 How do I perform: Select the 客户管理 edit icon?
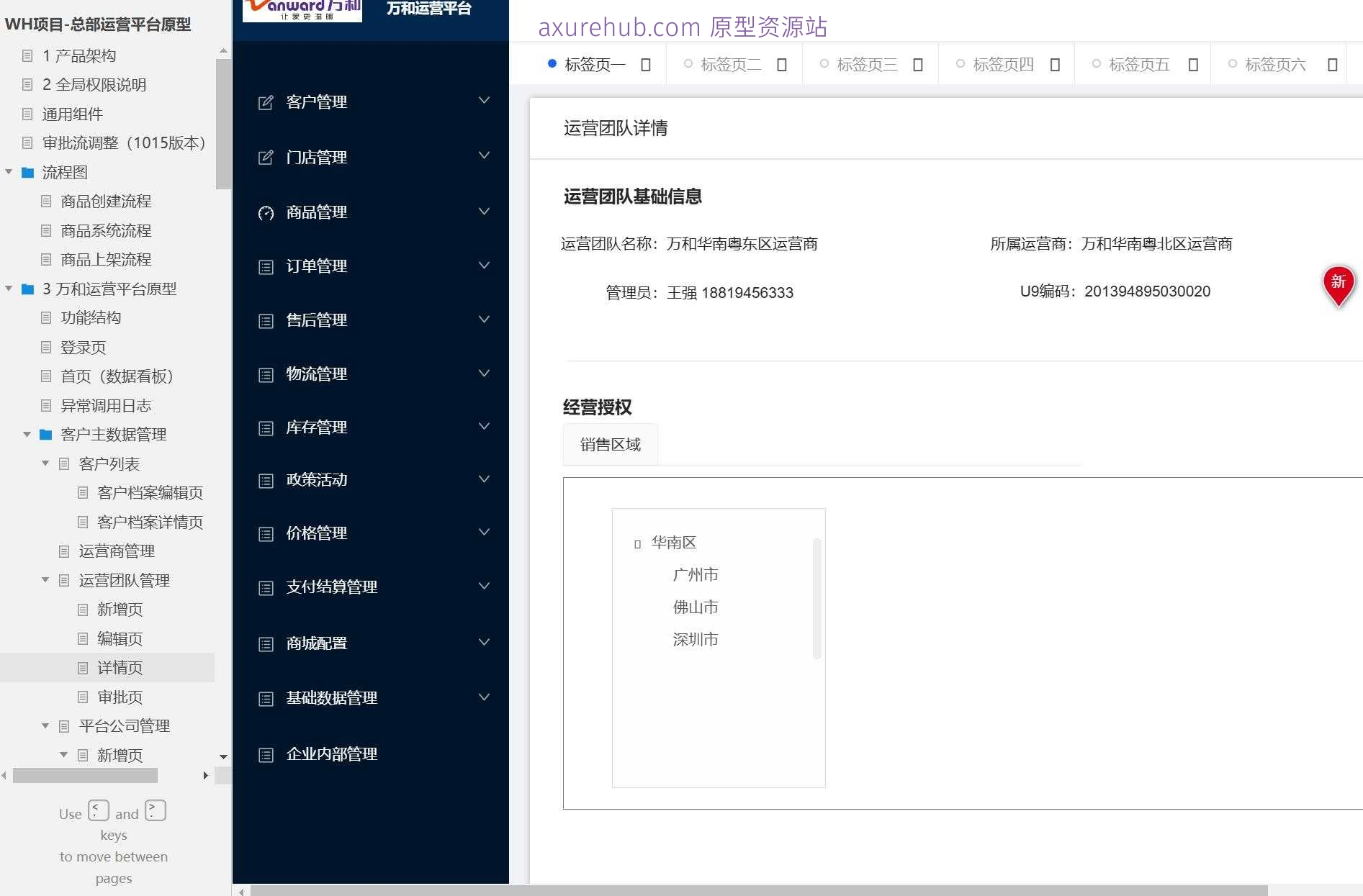pyautogui.click(x=264, y=101)
